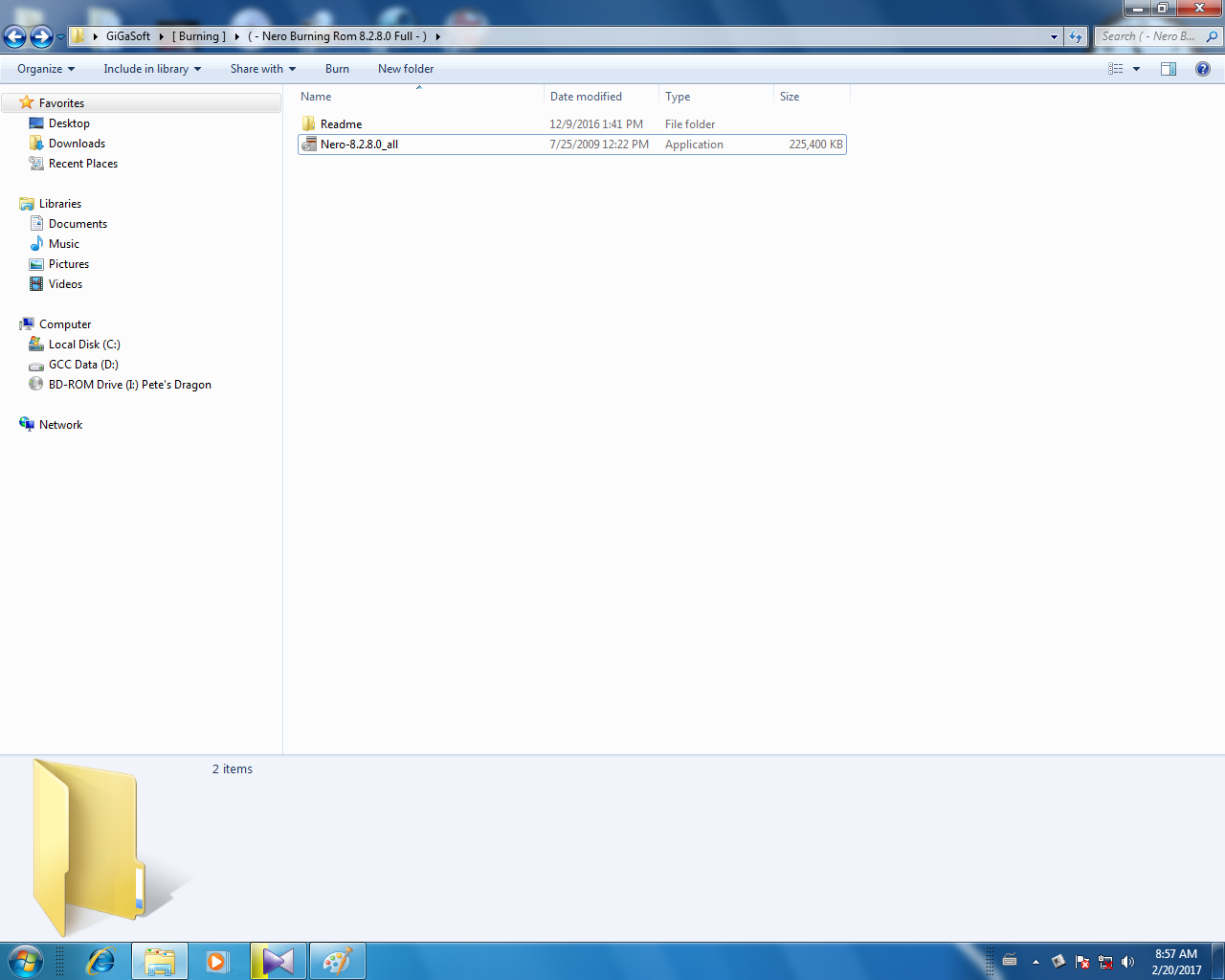Go forward using the Forward arrow
The image size is (1225, 980).
(41, 36)
